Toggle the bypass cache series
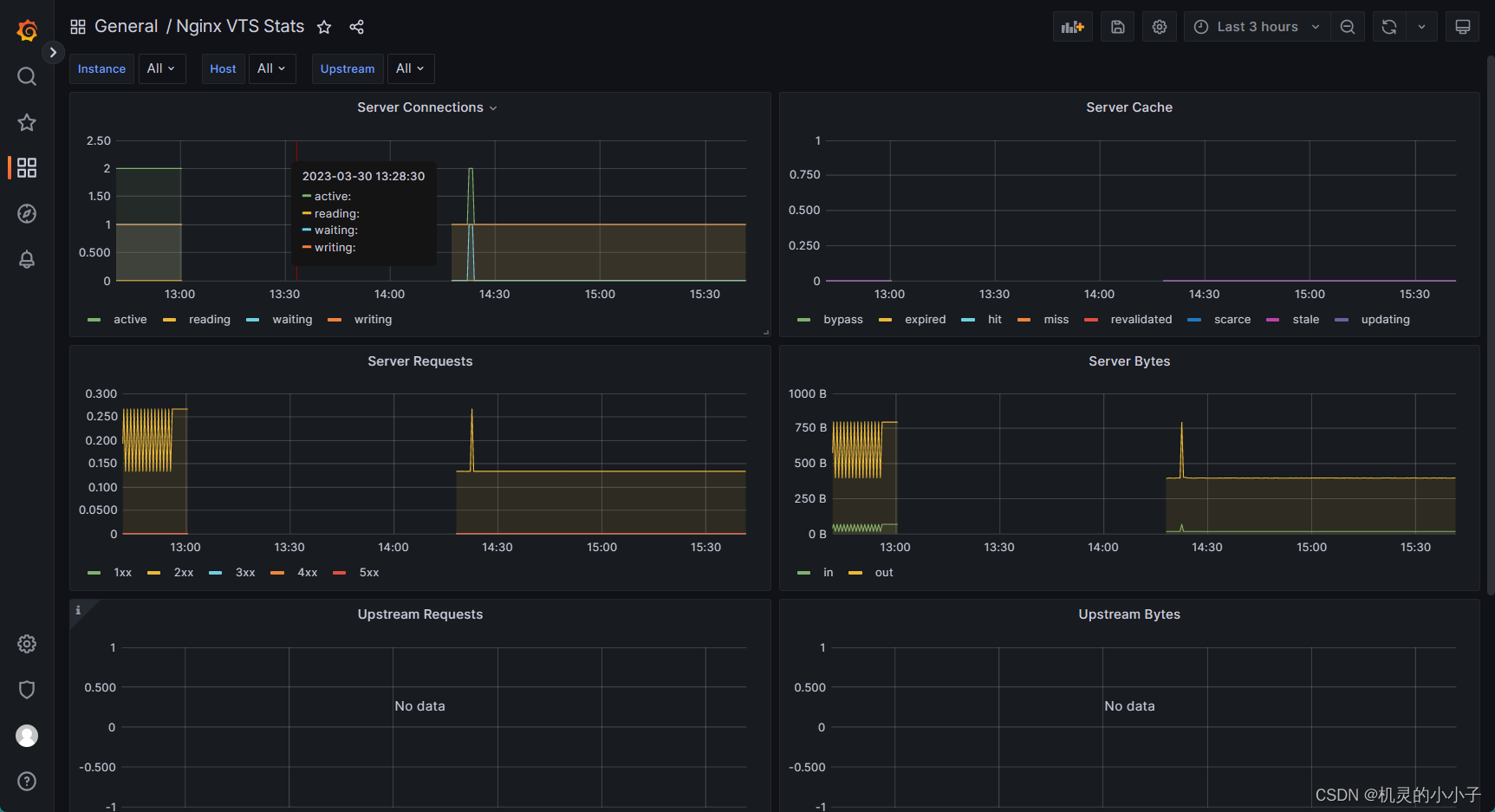This screenshot has width=1495, height=812. coord(843,320)
